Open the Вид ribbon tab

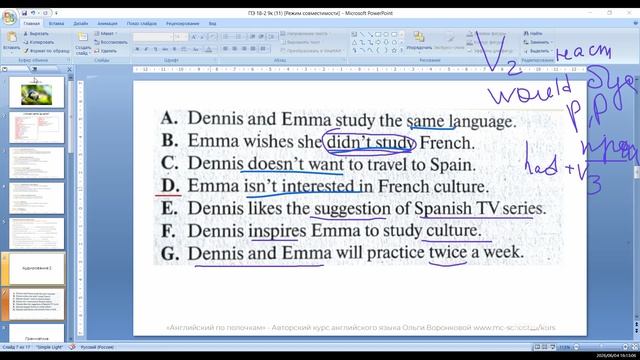[x=212, y=24]
